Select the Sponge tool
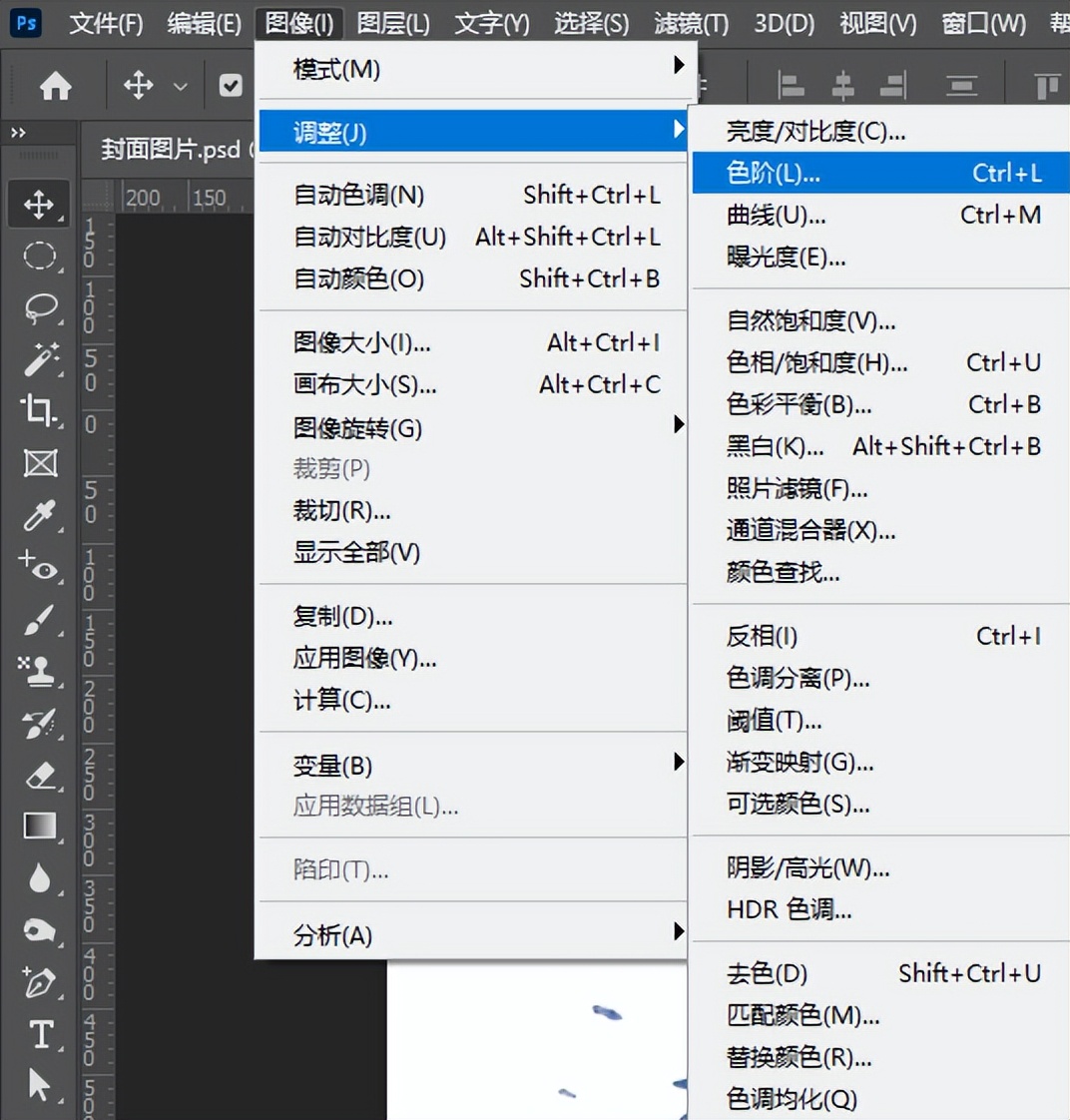This screenshot has height=1120, width=1070. click(39, 930)
